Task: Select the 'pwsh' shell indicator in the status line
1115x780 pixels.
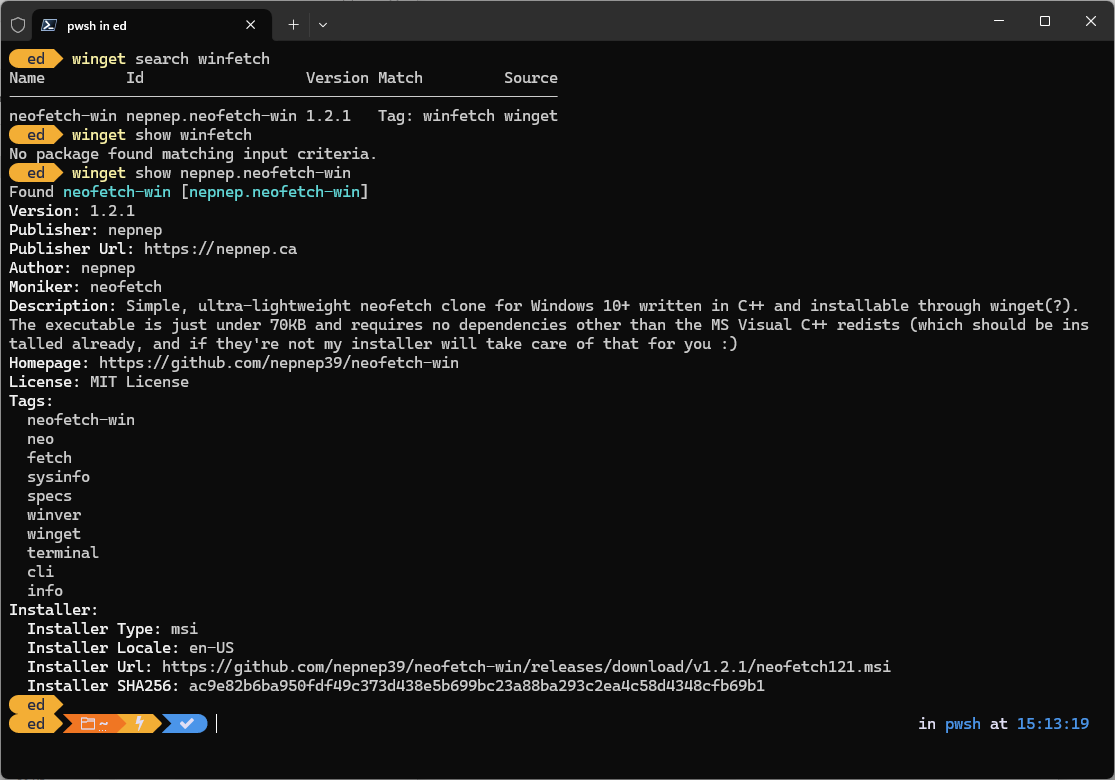Action: click(962, 723)
